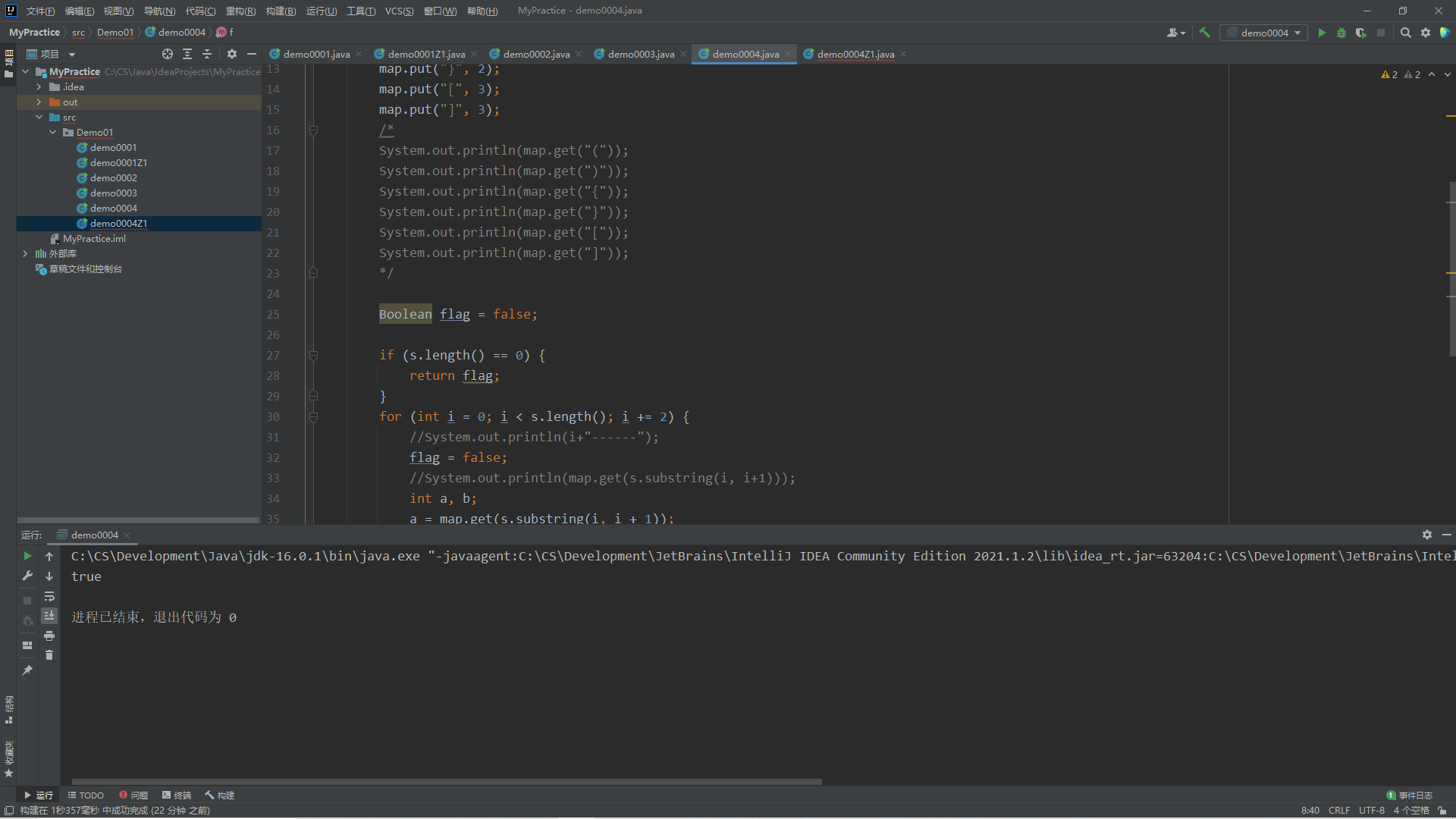This screenshot has height=819, width=1456.
Task: Close the demo0002.java tab
Action: coord(579,54)
